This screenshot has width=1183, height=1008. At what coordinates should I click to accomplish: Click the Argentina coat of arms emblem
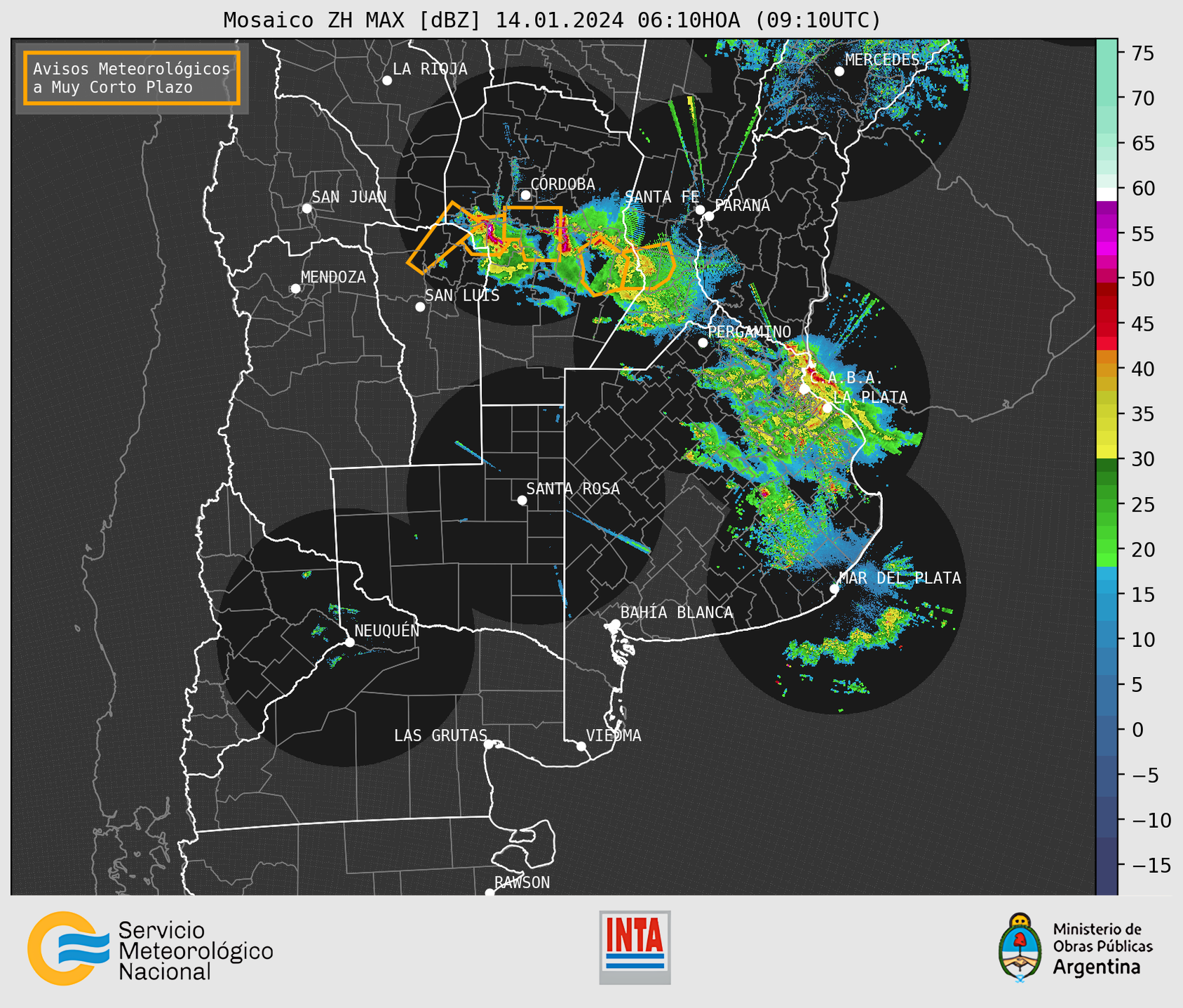1020,948
